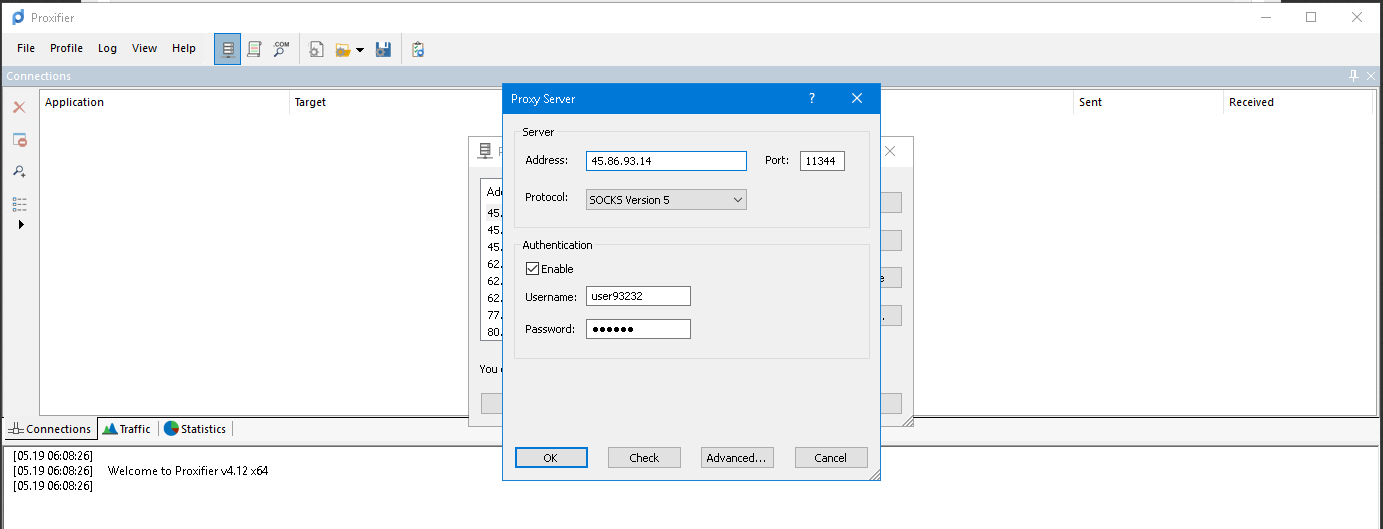
Task: Open the Log menu
Action: pyautogui.click(x=107, y=48)
